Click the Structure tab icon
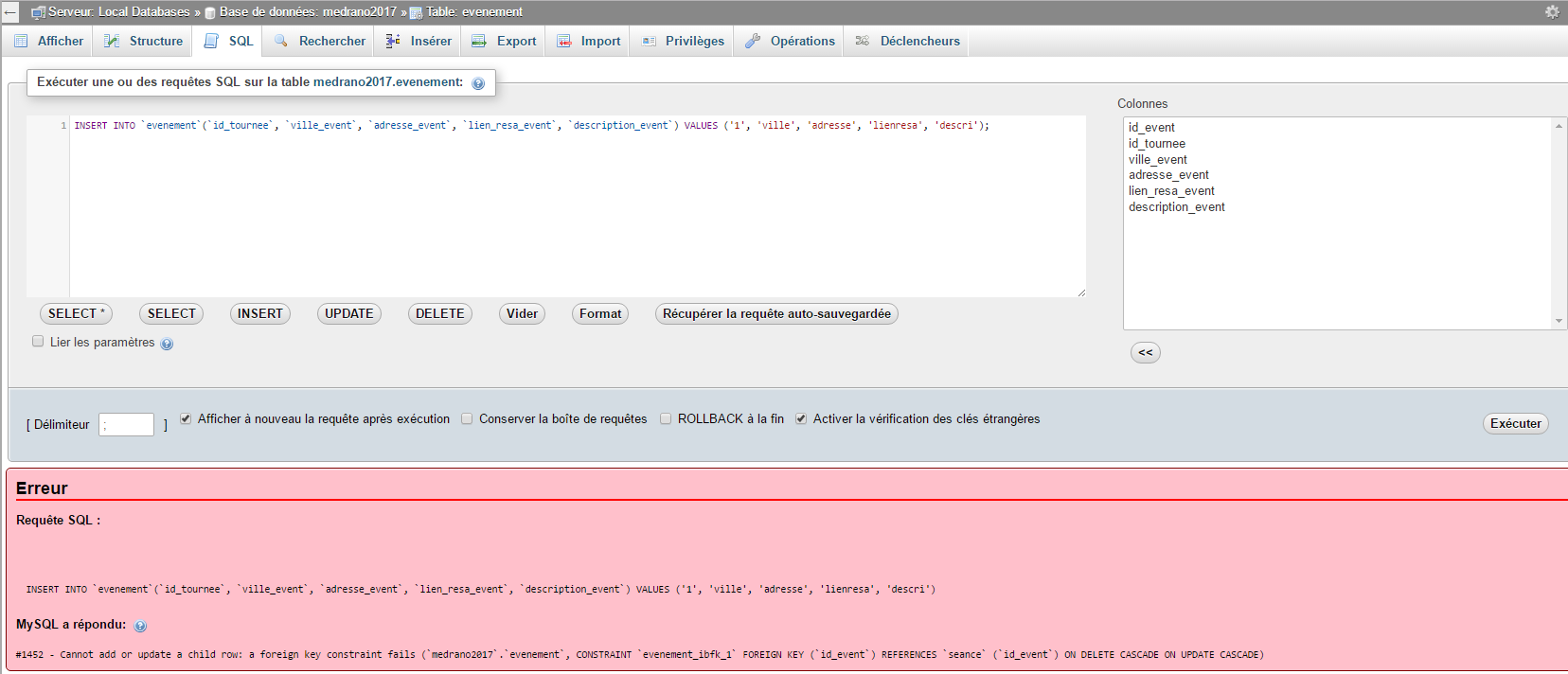The height and width of the screenshot is (674, 1568). 112,41
